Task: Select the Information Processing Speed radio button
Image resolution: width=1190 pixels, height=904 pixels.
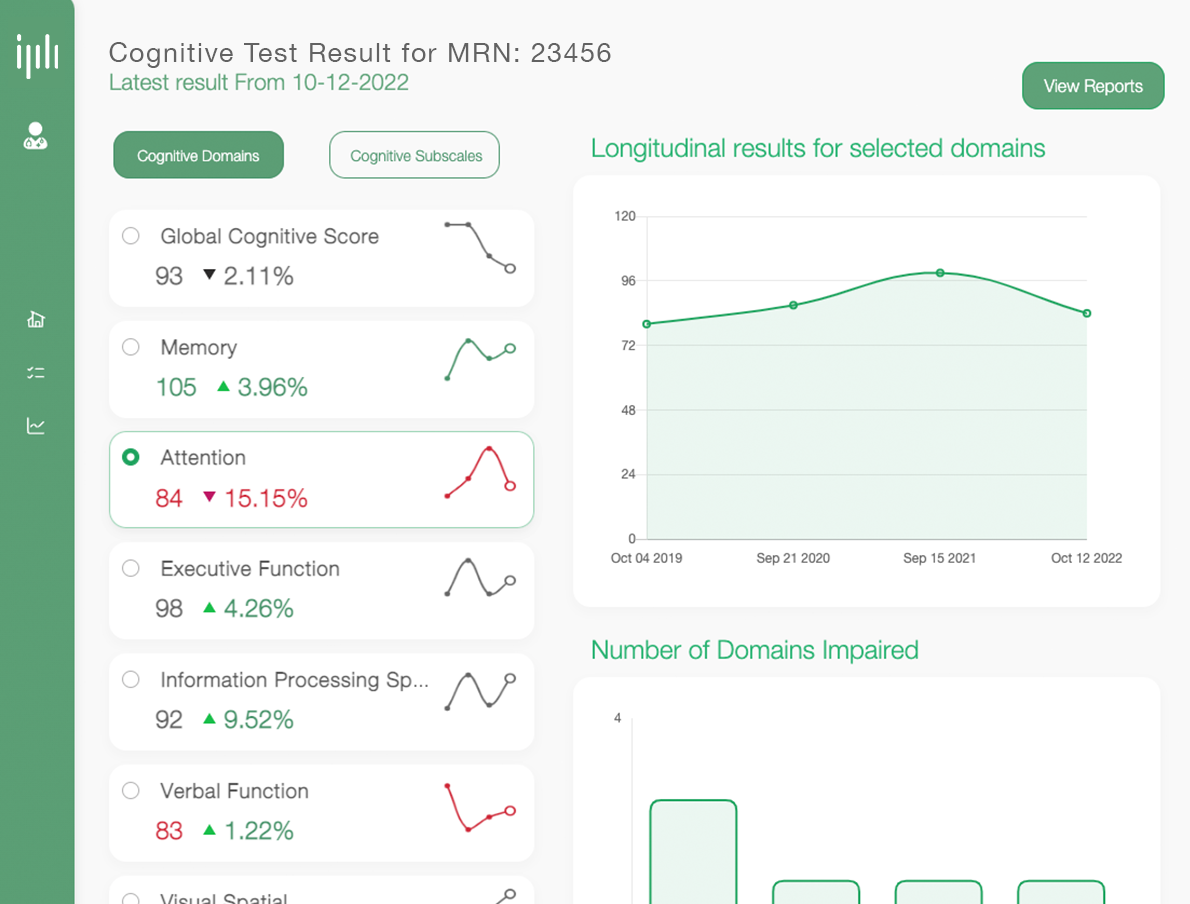Action: [130, 679]
